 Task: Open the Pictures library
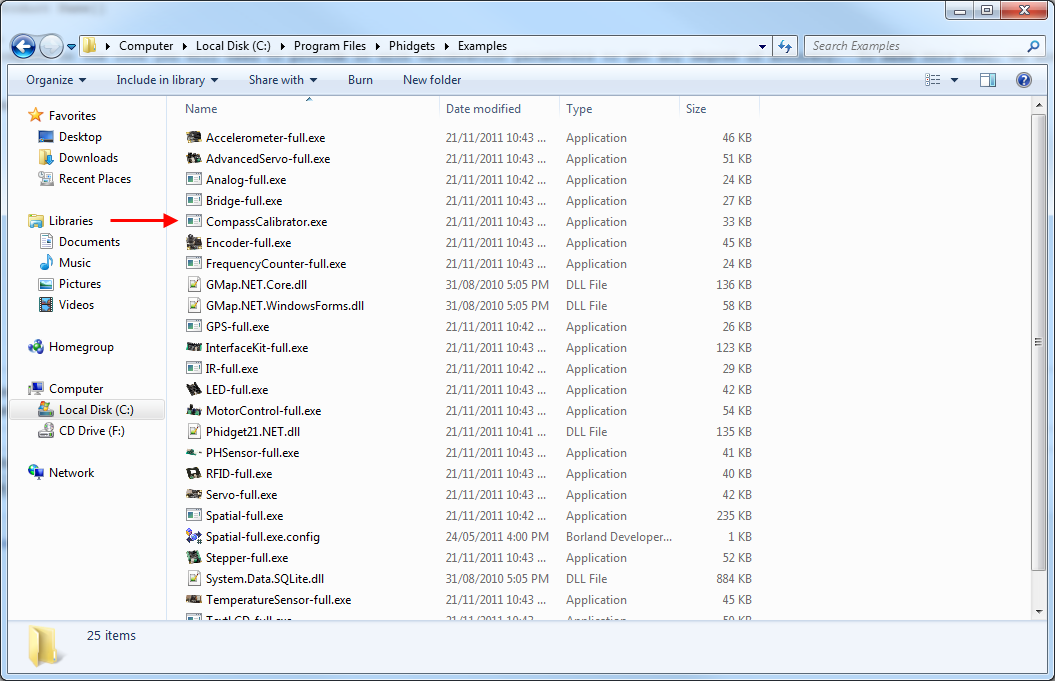[79, 284]
